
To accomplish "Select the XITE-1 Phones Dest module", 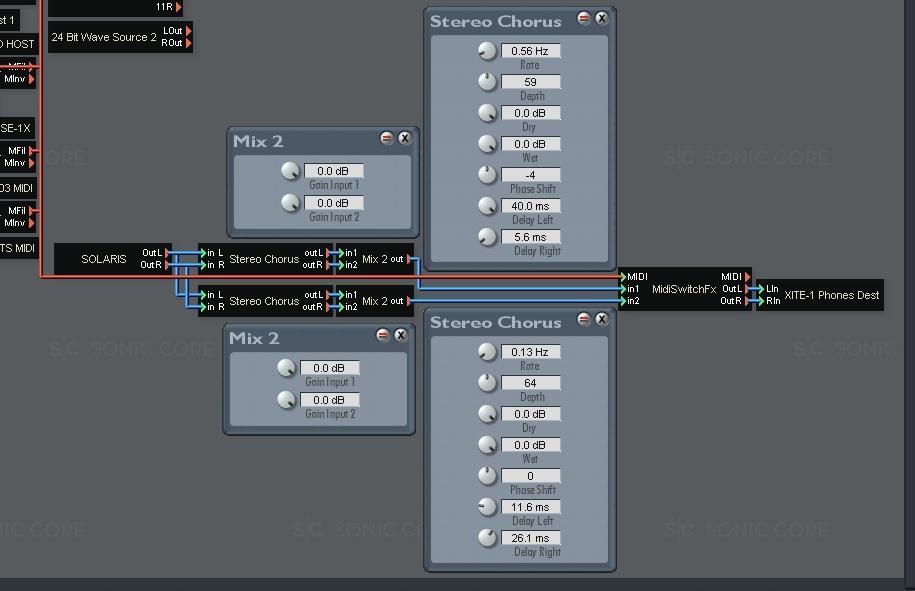I will [830, 295].
